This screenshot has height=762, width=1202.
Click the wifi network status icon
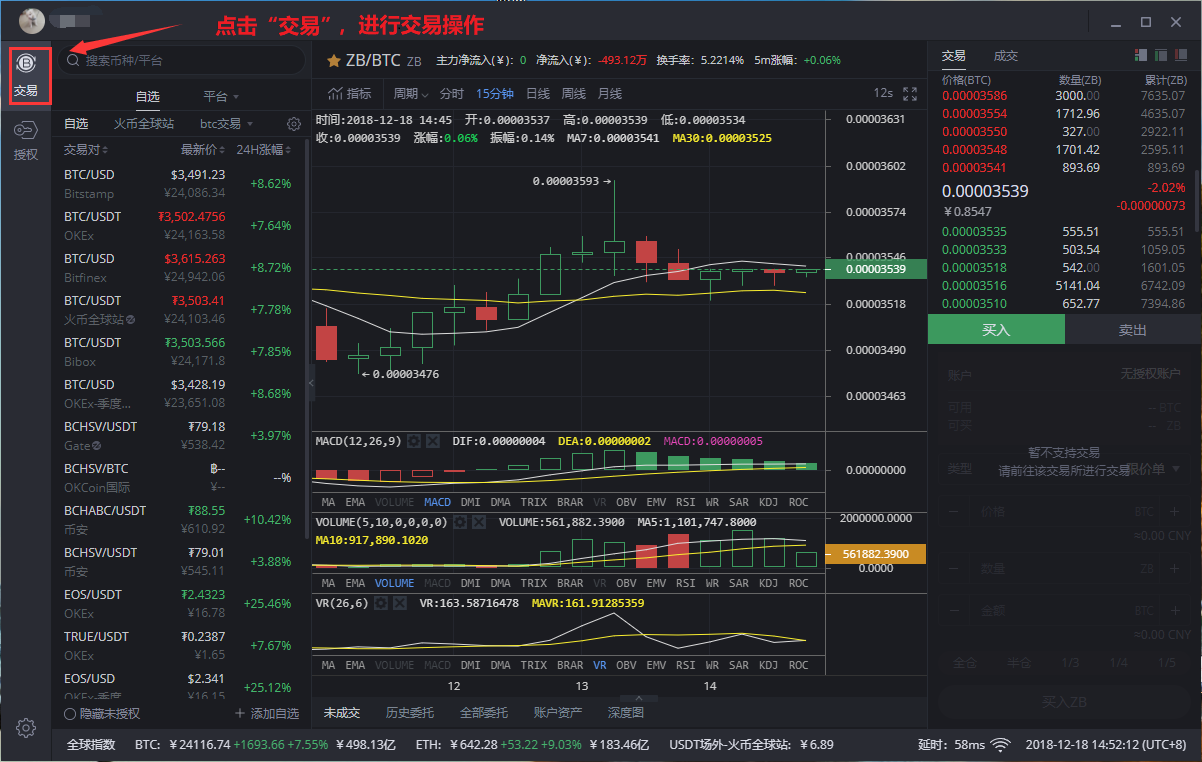1000,745
